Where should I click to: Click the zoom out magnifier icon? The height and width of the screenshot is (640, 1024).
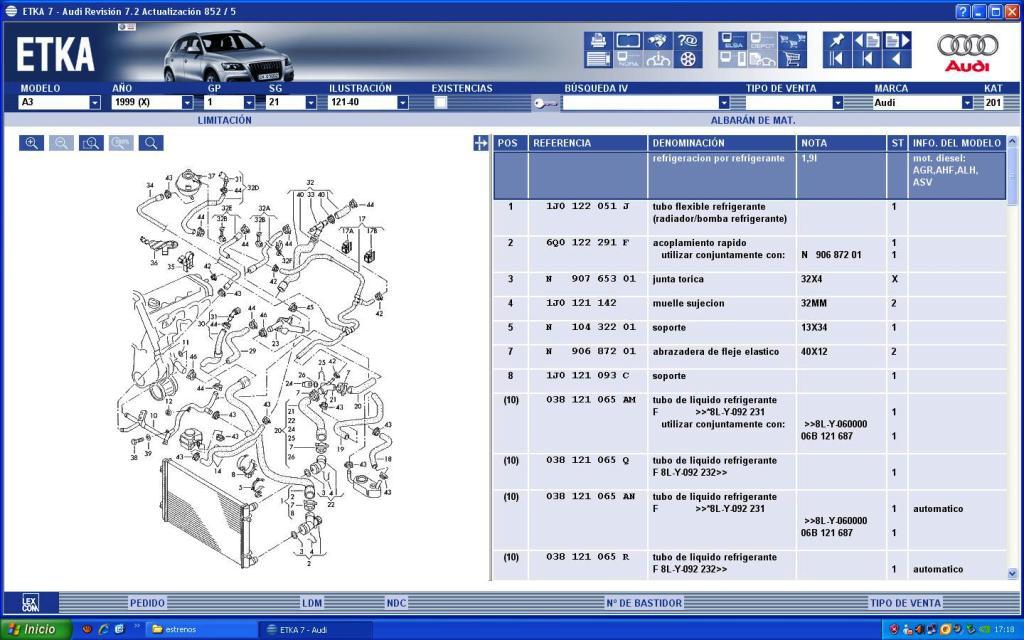[x=61, y=143]
